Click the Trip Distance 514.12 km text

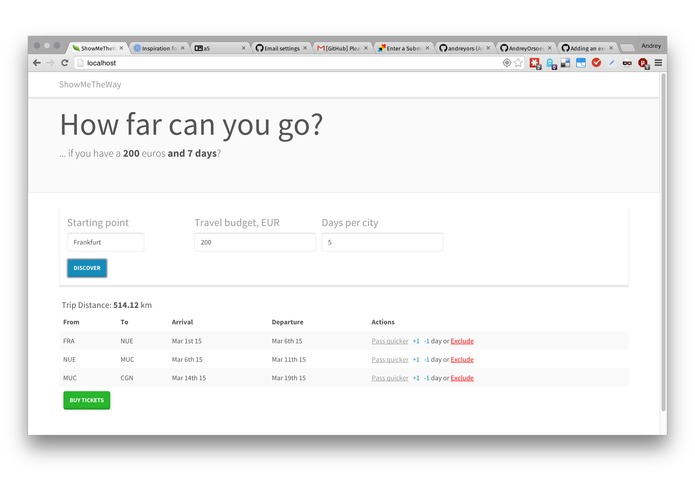pos(107,305)
